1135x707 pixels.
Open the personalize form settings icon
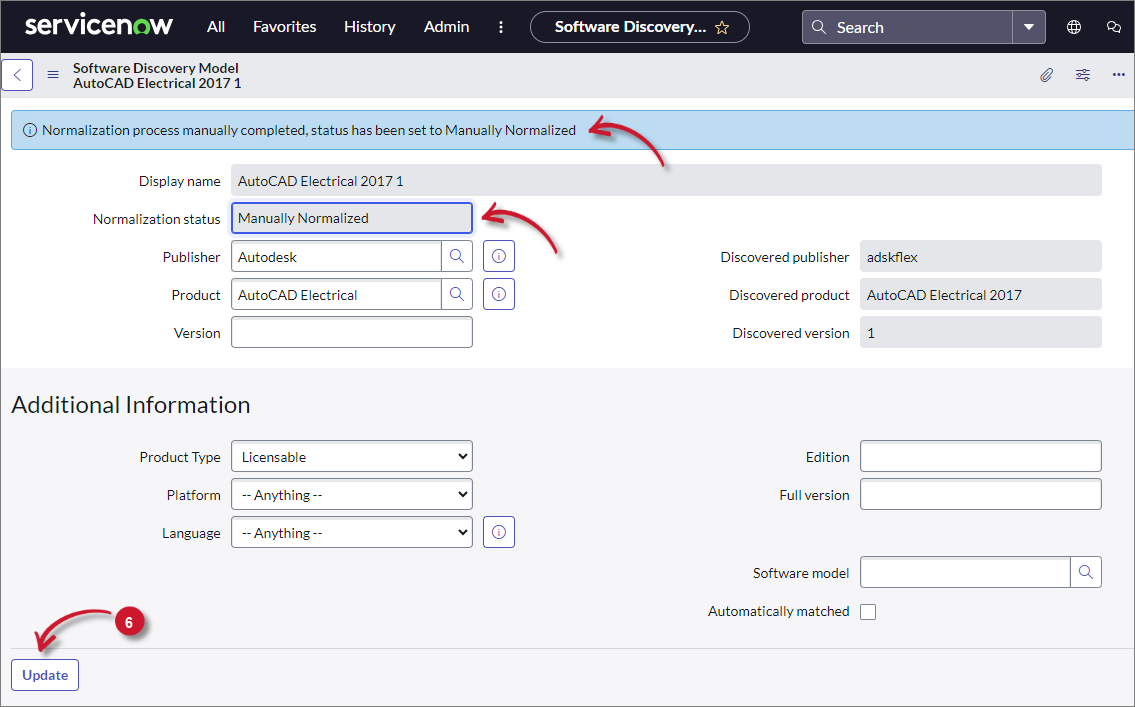[x=1082, y=75]
